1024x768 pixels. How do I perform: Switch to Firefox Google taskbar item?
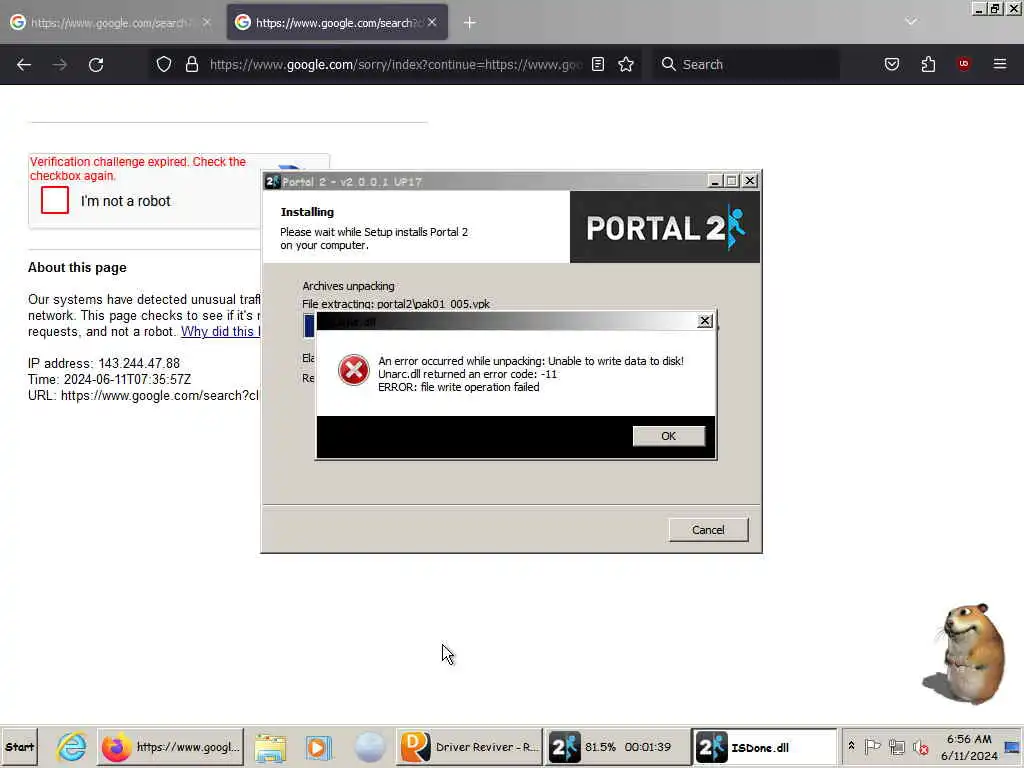171,747
